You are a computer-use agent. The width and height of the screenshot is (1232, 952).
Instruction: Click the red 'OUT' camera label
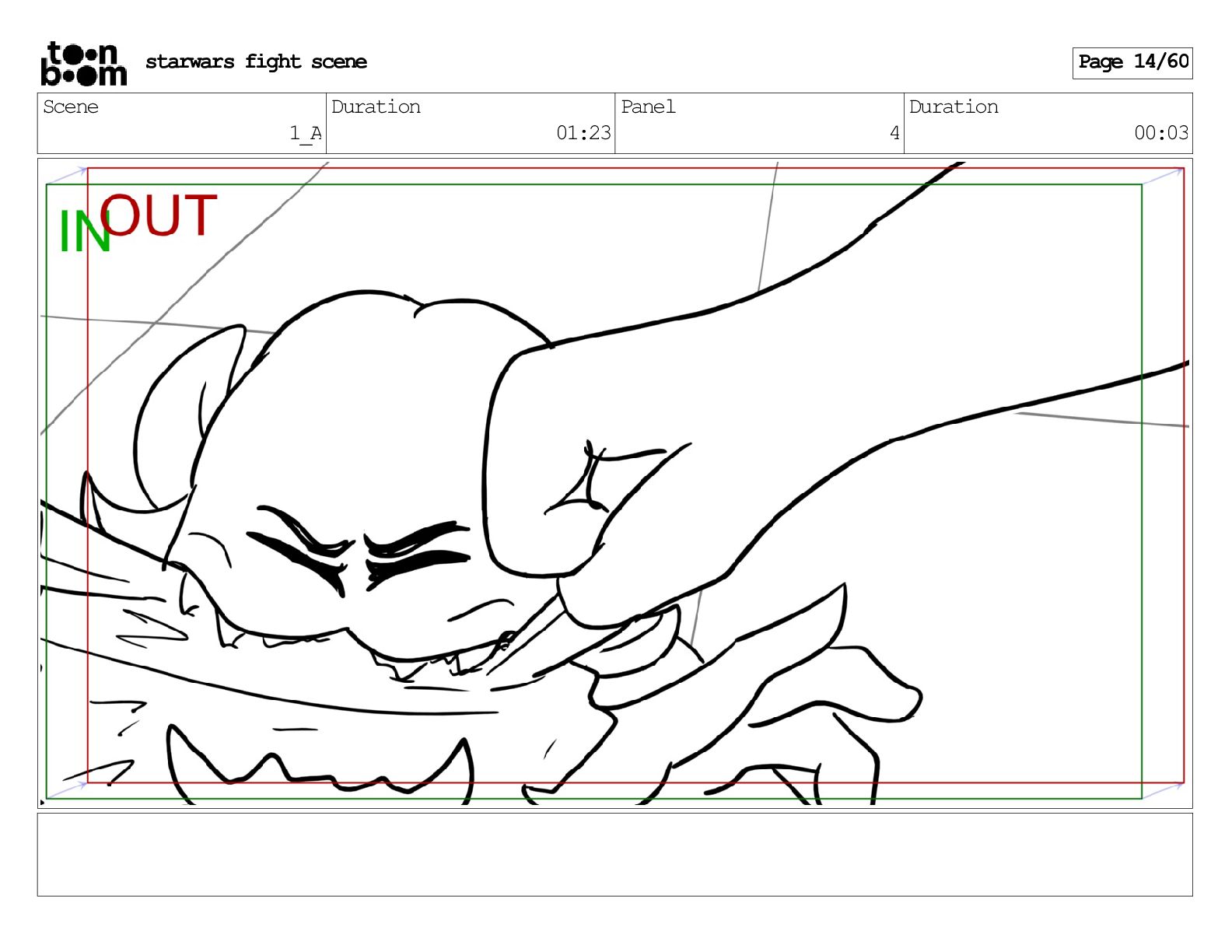159,215
